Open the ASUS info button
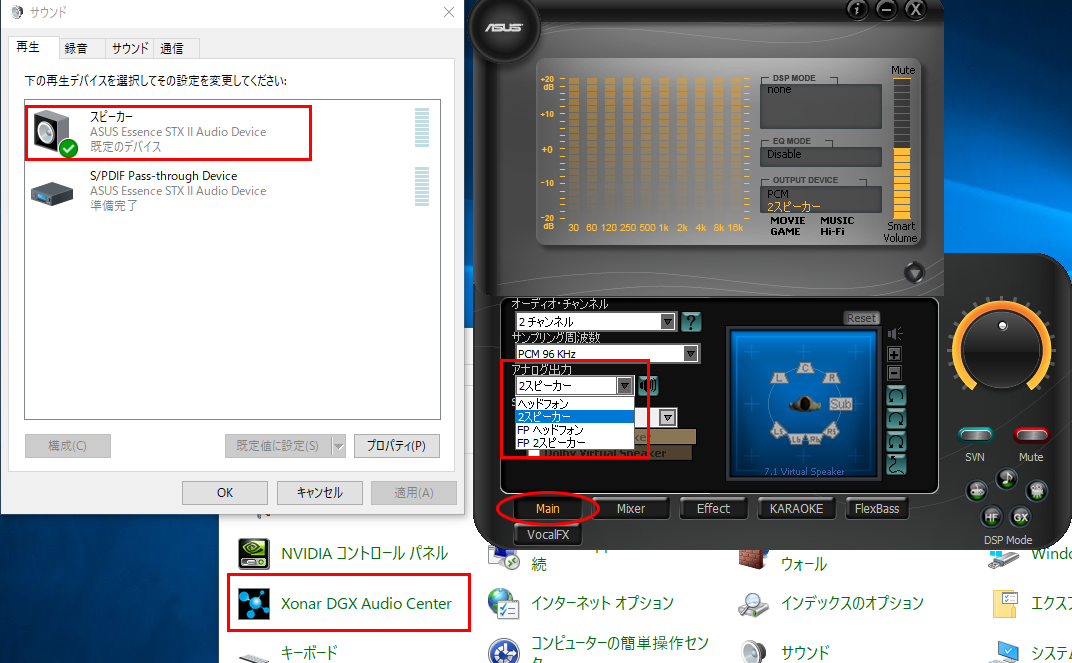 (857, 10)
